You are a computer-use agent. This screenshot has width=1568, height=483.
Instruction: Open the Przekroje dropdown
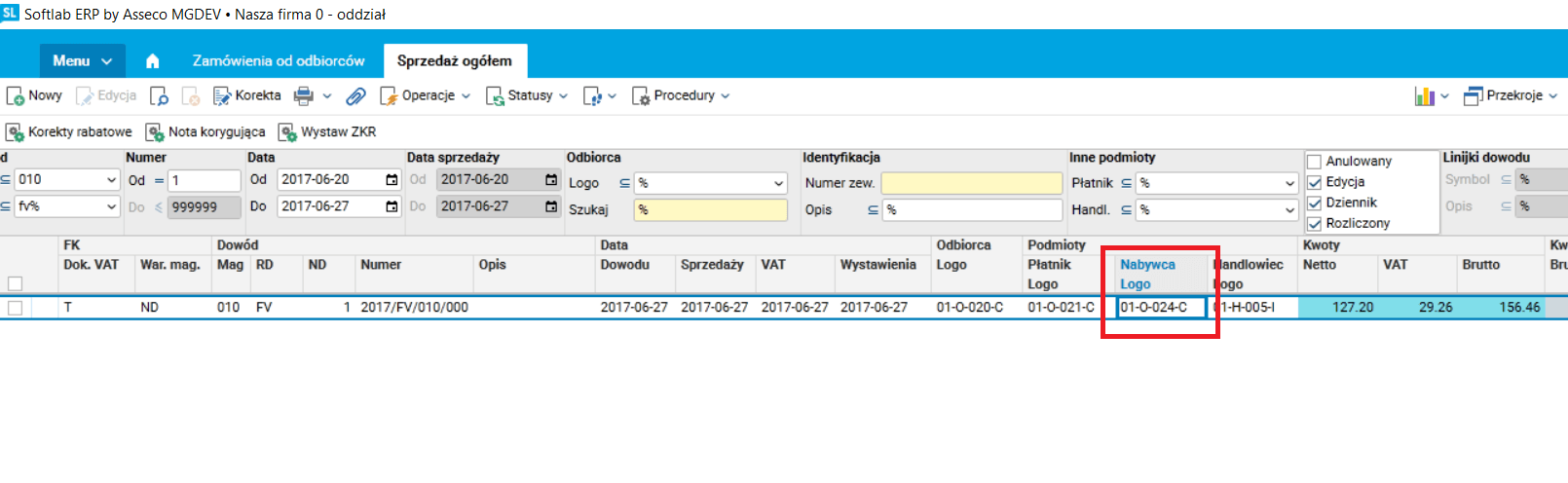point(1511,95)
